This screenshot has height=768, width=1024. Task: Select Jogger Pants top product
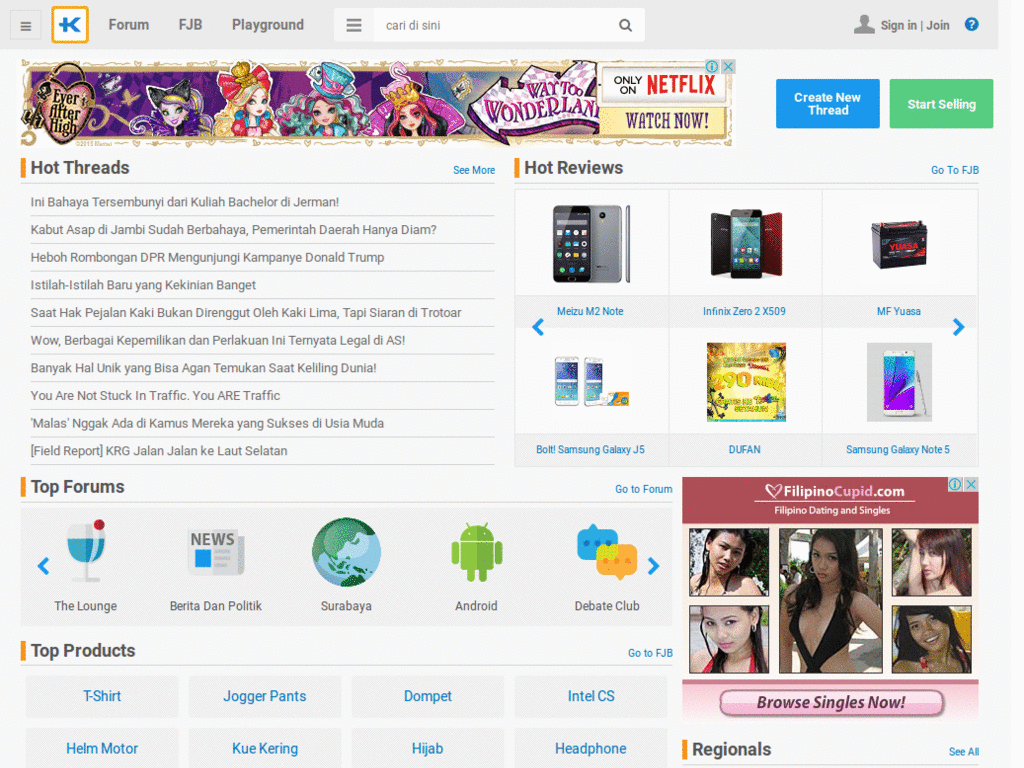pos(264,696)
